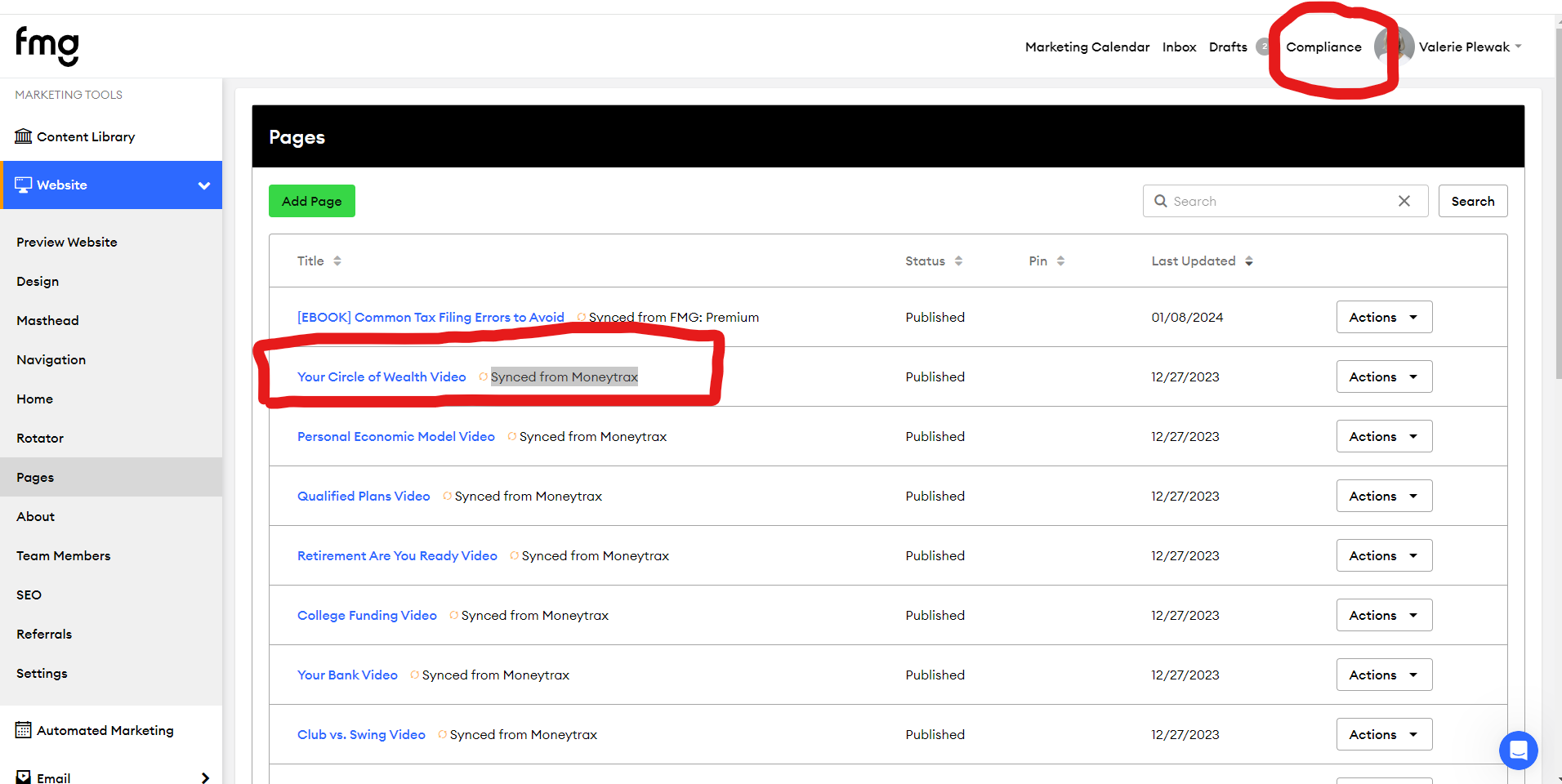Open Drafts in the top navigation
The height and width of the screenshot is (784, 1562).
[x=1228, y=47]
